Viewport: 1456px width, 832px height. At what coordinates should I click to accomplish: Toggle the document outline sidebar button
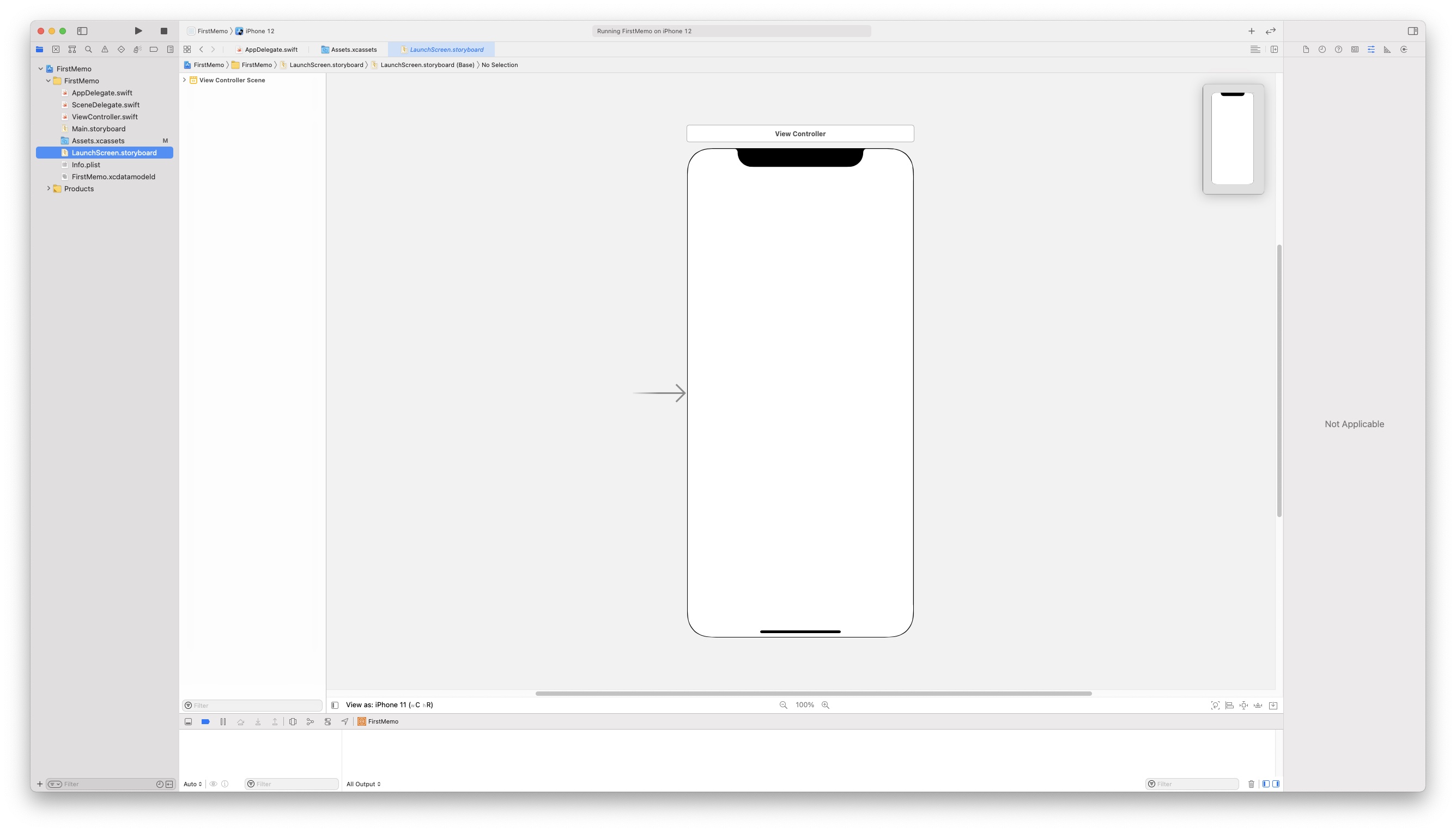click(335, 705)
